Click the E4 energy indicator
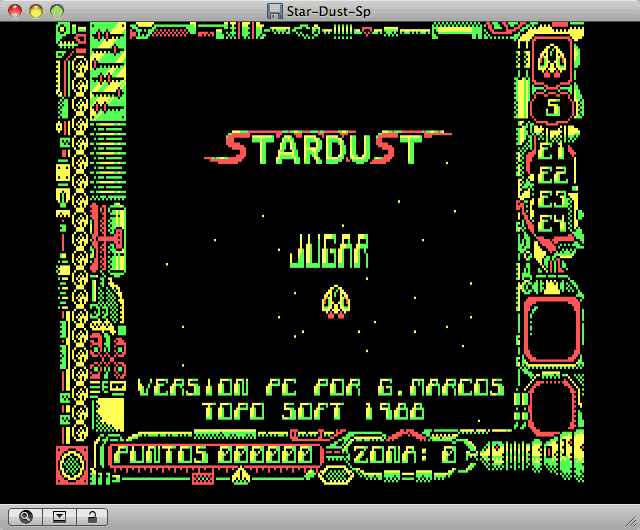Screen dimensions: 640x530 point(552,224)
